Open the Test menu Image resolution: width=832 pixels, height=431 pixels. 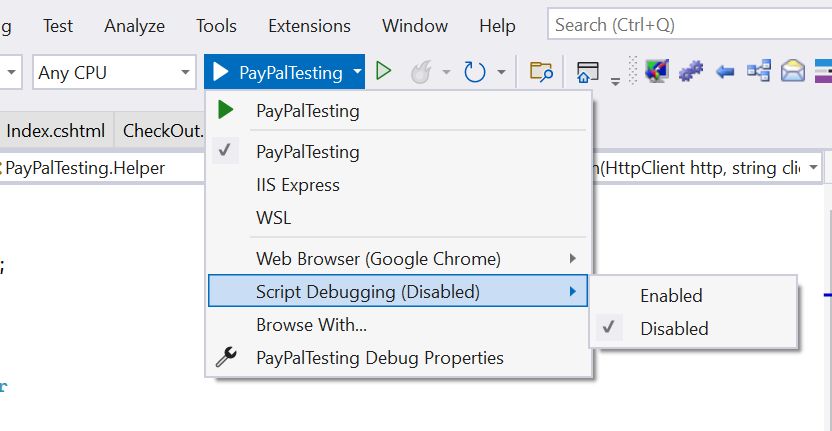[x=58, y=26]
